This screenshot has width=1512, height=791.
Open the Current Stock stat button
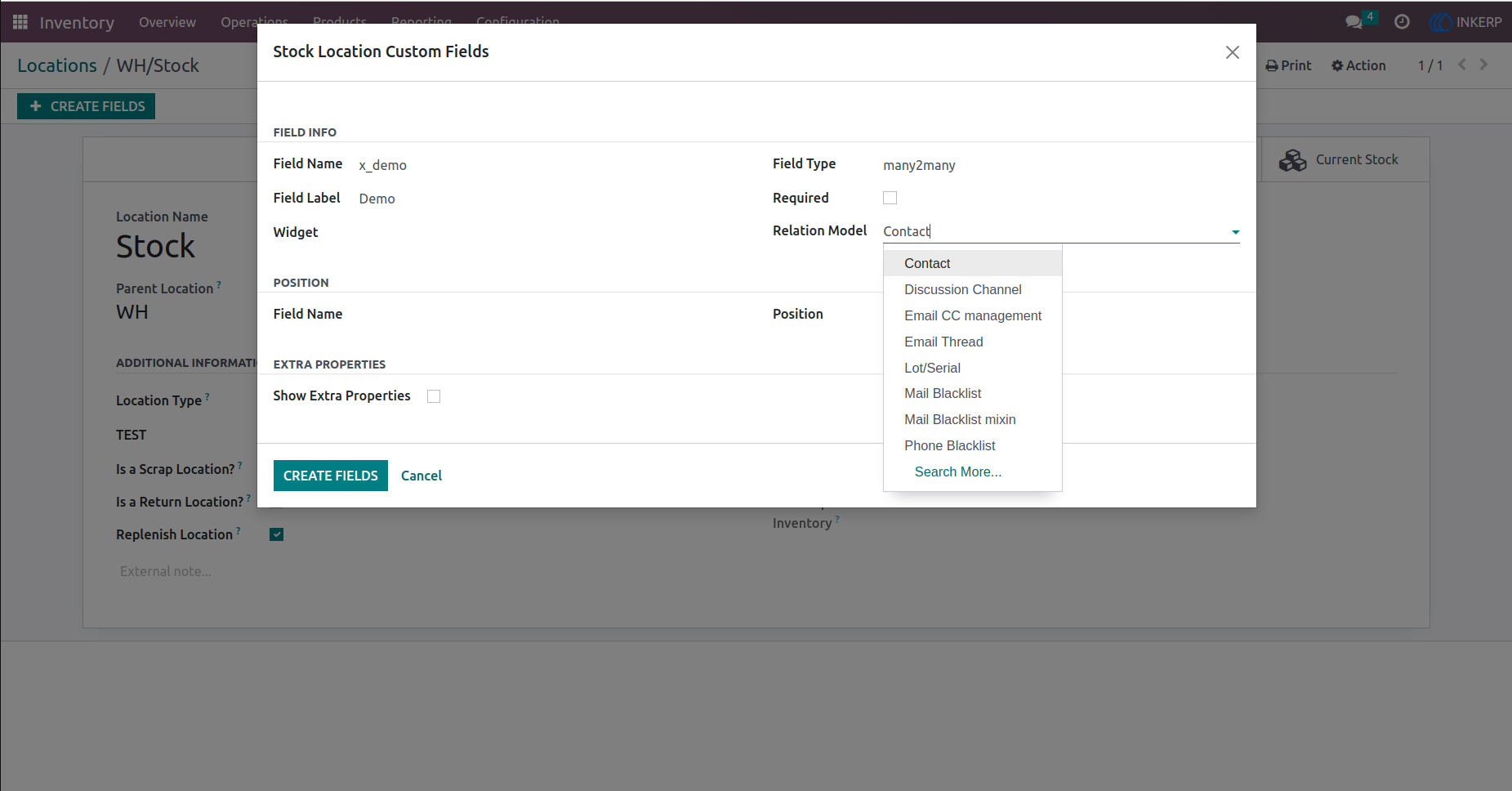[1345, 159]
